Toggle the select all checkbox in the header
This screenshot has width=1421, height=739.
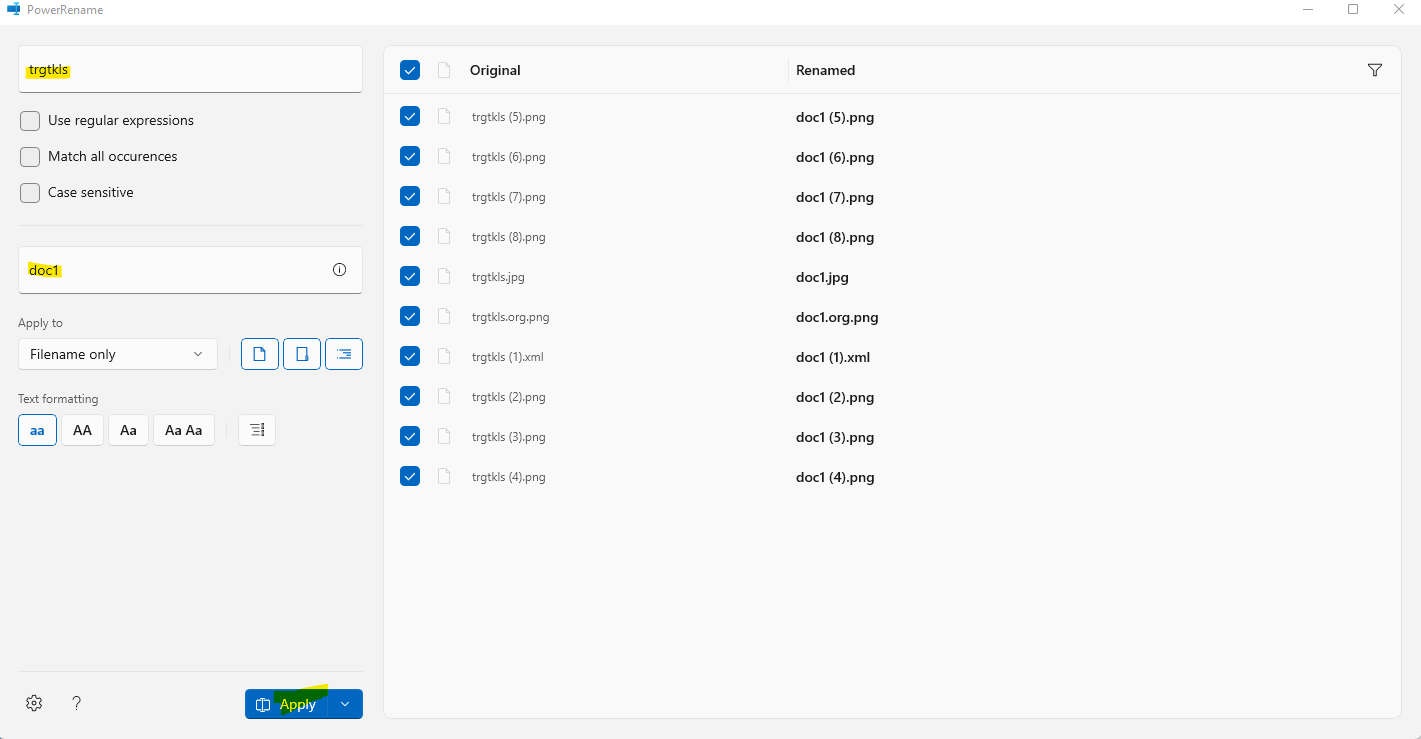tap(410, 70)
